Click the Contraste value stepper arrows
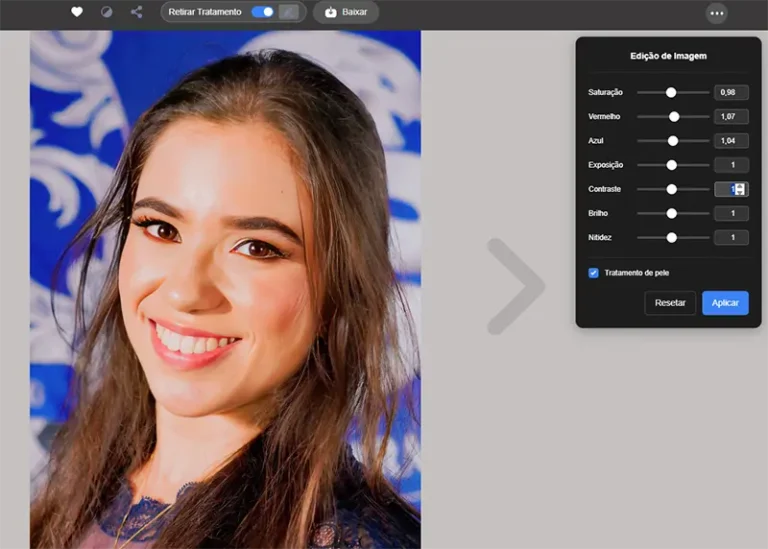Viewport: 768px width, 549px height. point(740,189)
